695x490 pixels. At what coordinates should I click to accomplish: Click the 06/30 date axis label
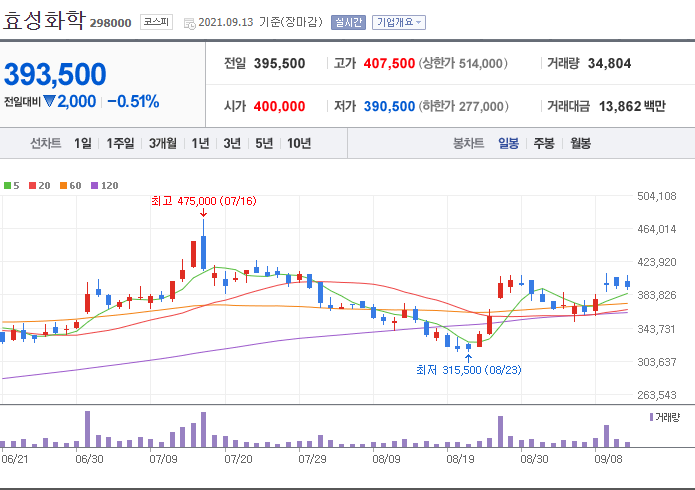click(x=89, y=459)
